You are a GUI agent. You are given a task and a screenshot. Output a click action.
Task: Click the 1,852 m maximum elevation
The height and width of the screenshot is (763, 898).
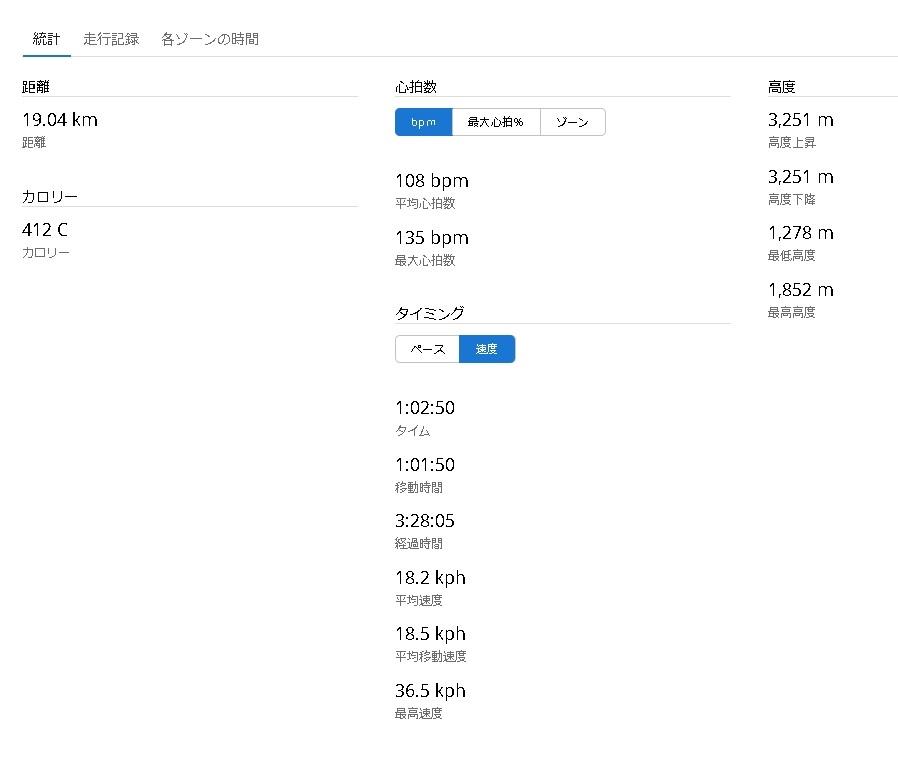801,290
